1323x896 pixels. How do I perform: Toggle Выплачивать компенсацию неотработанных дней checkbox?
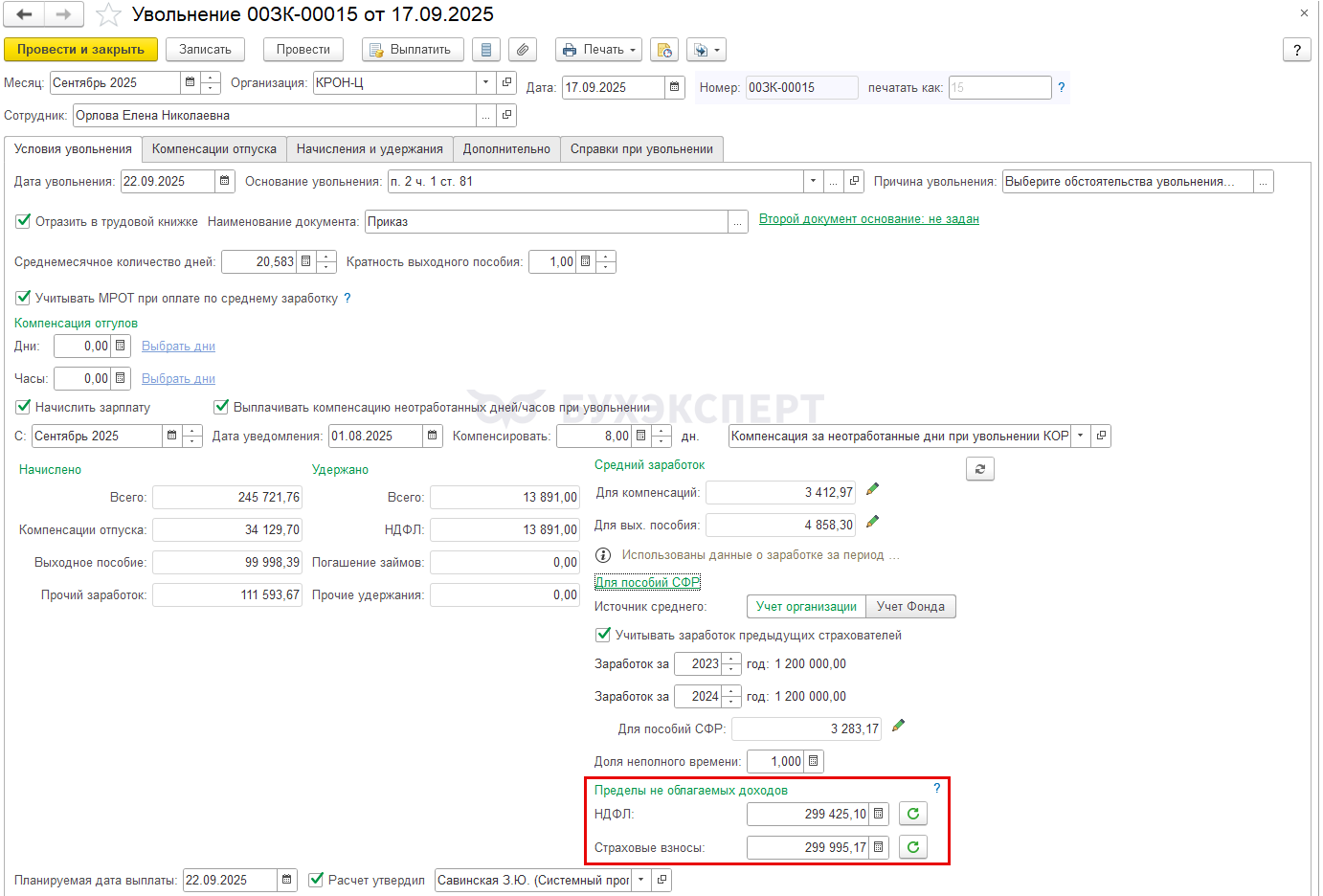221,407
